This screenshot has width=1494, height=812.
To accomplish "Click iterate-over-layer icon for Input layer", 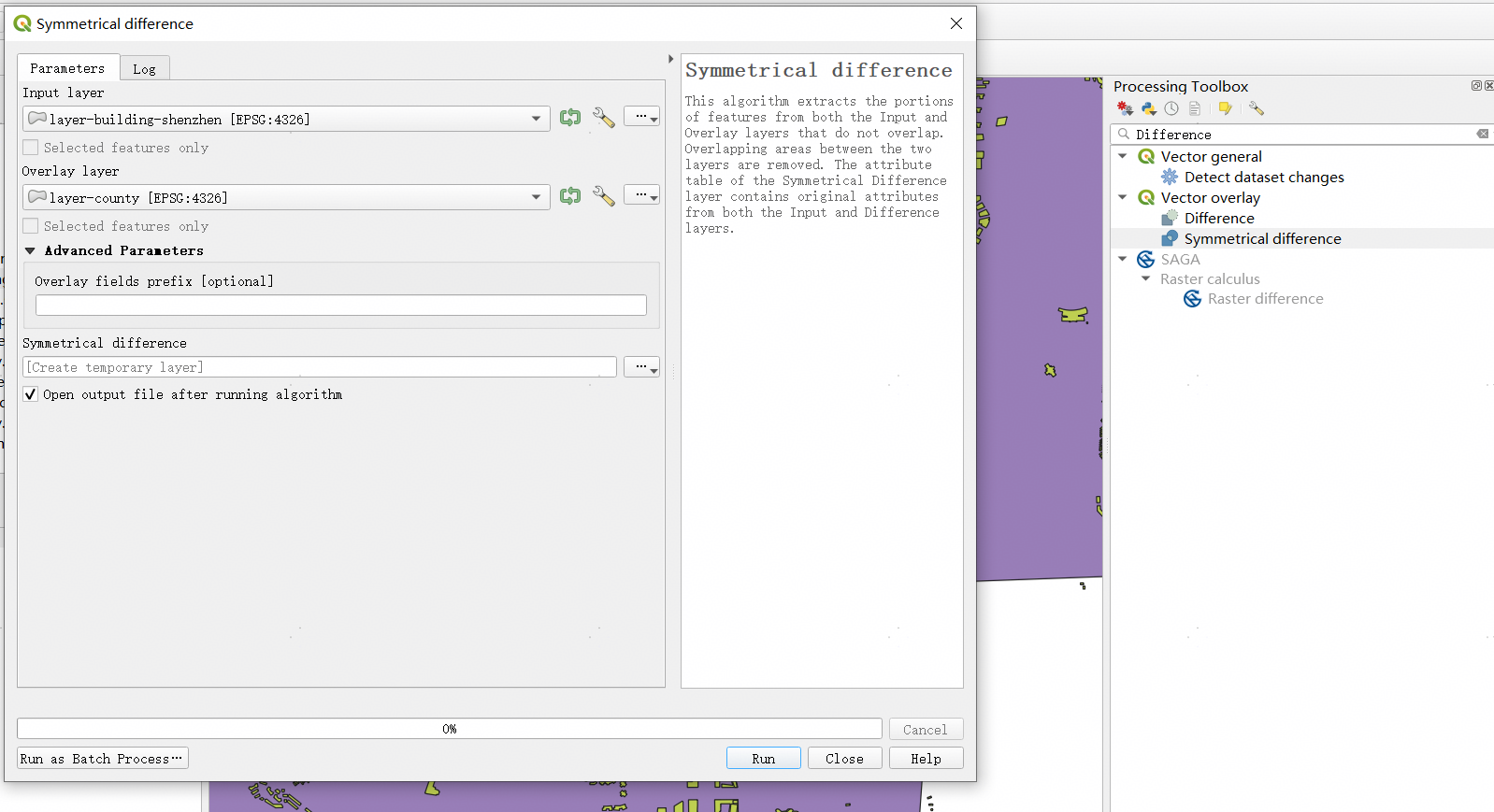I will (x=569, y=118).
